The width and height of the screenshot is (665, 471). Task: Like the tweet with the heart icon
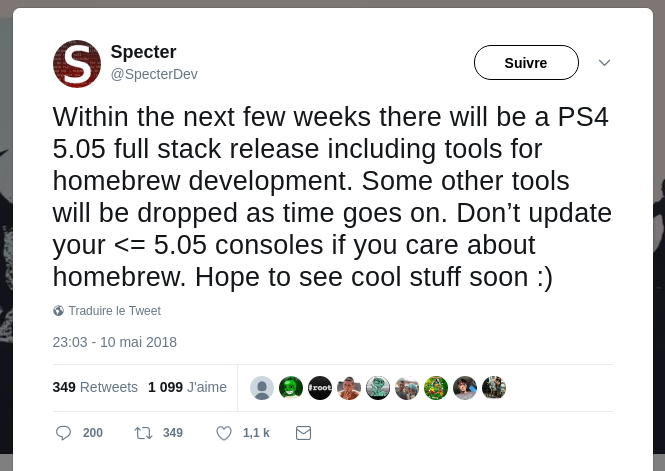(x=224, y=433)
